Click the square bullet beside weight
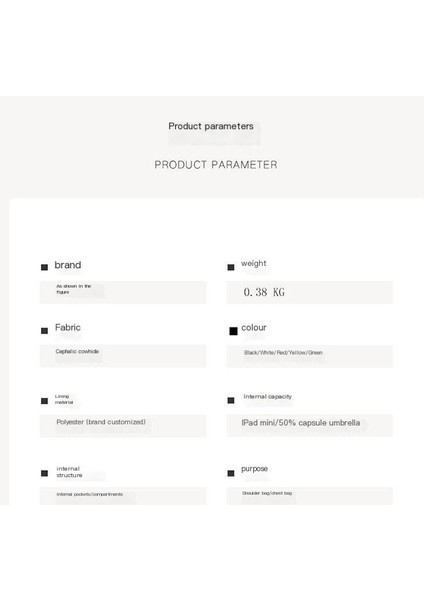Viewport: 424px width, 600px height. coord(231,267)
